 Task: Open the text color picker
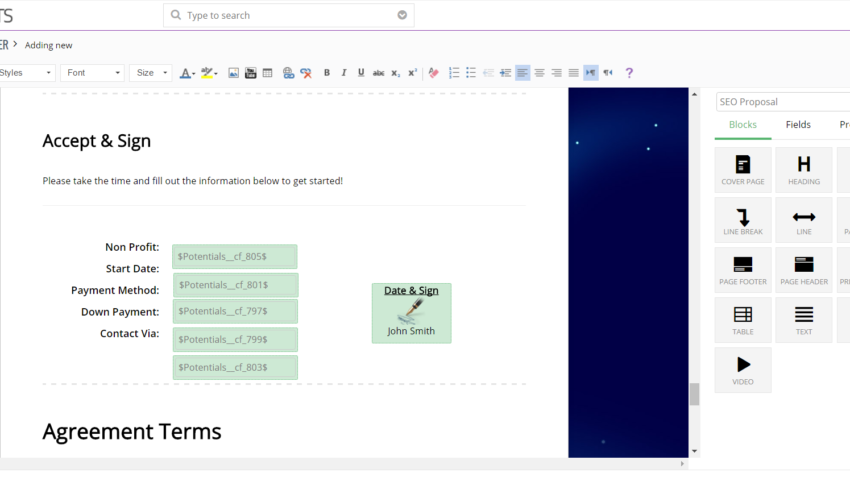click(x=187, y=73)
